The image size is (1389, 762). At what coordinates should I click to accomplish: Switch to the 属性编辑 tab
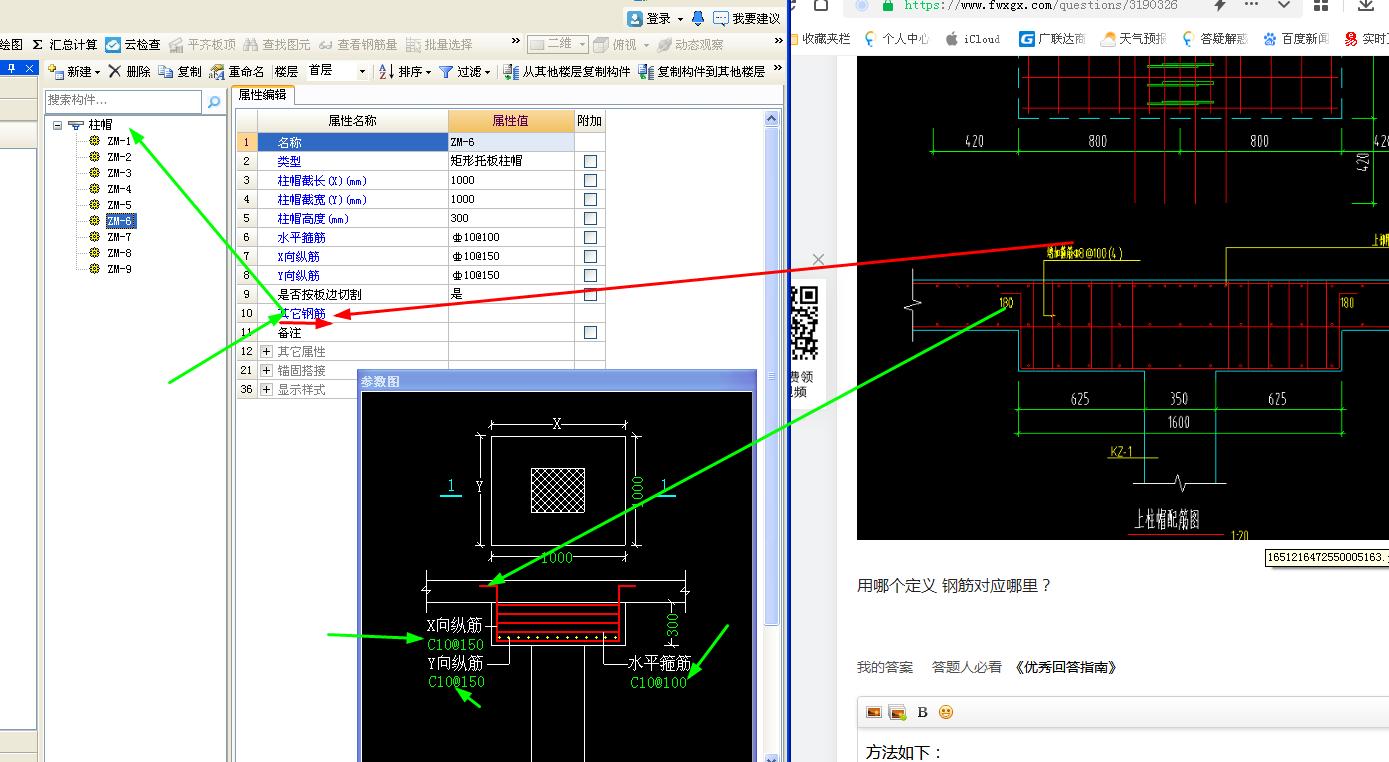(262, 95)
